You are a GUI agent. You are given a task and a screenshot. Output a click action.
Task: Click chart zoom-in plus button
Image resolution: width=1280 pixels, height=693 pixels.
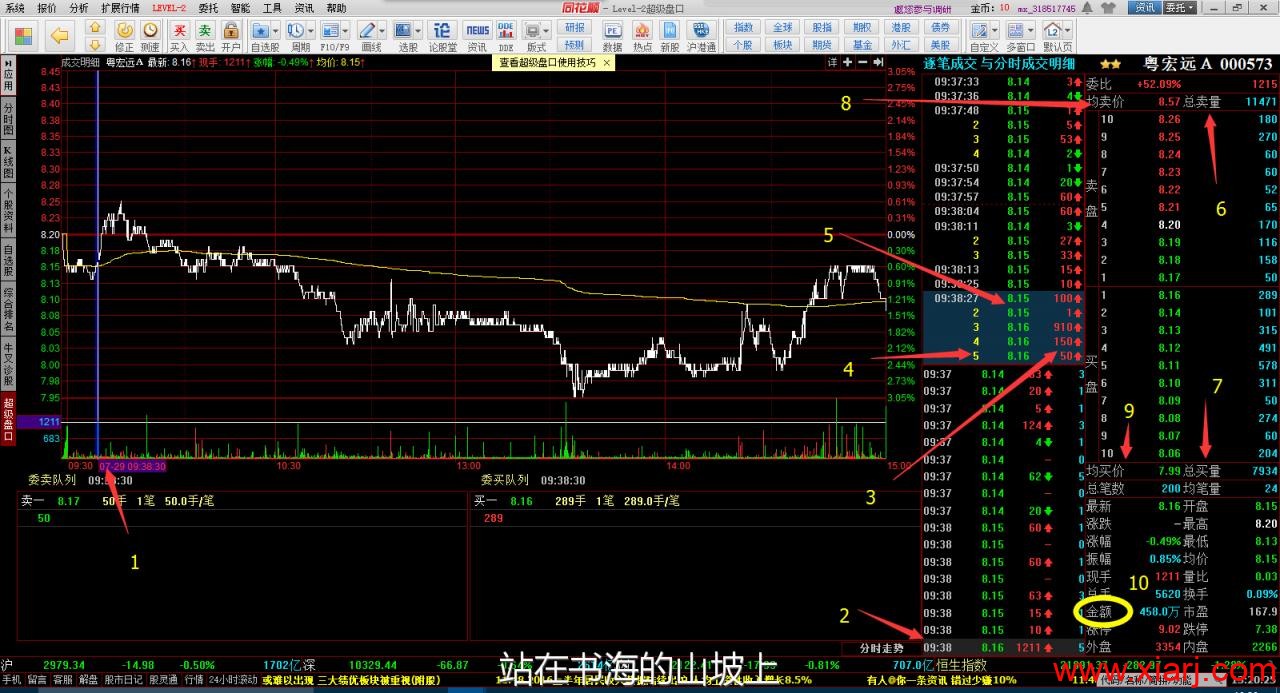coord(847,62)
